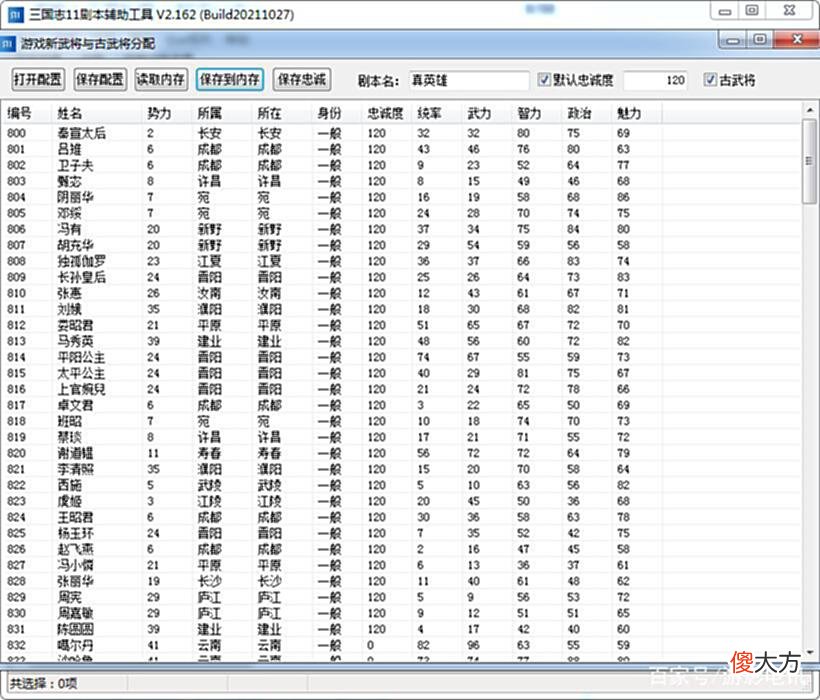This screenshot has width=820, height=700.
Task: Click the icon of the 游戏新武将与古武将分配 window
Action: pos(8,43)
